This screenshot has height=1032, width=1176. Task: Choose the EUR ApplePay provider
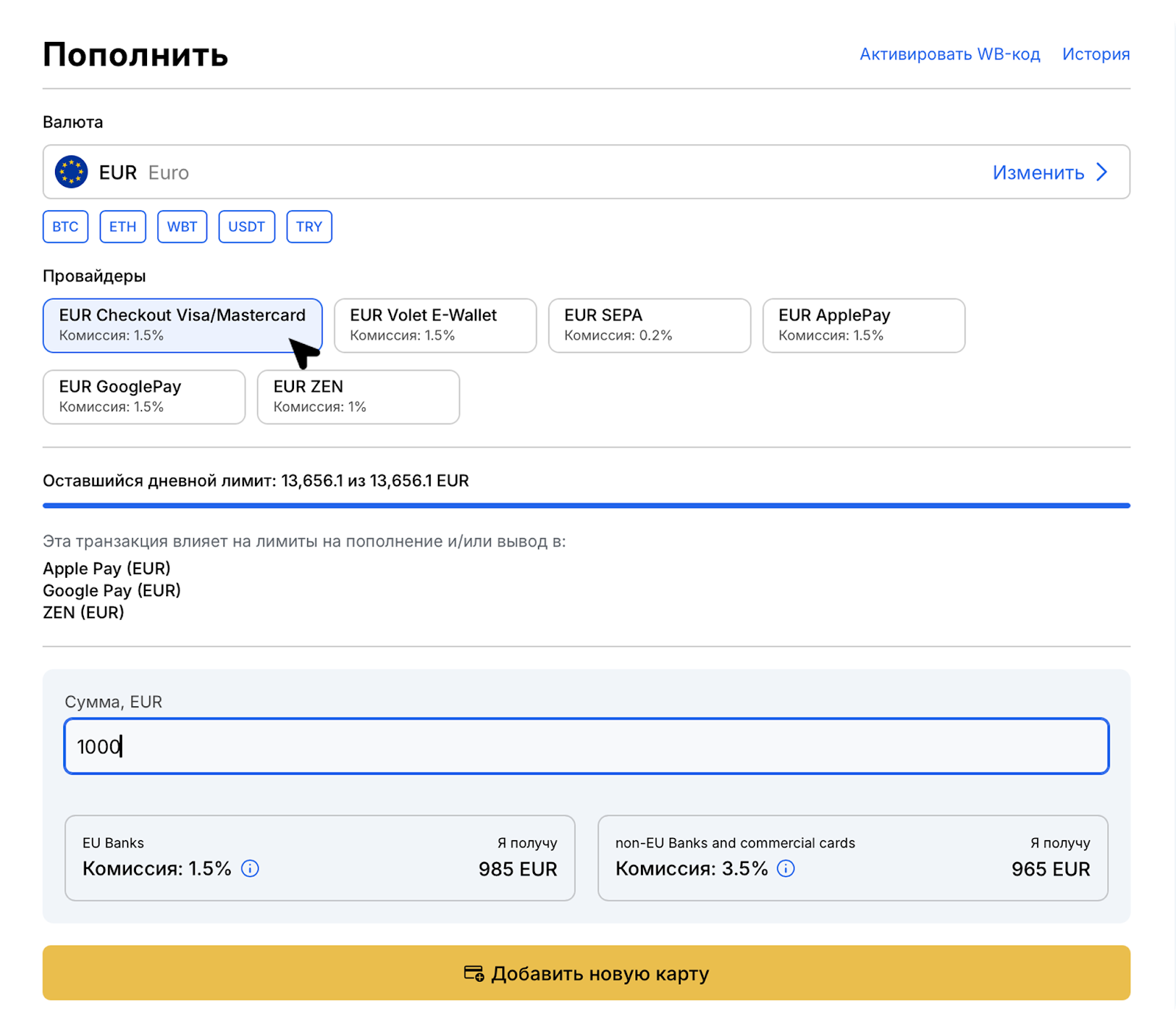coord(864,325)
